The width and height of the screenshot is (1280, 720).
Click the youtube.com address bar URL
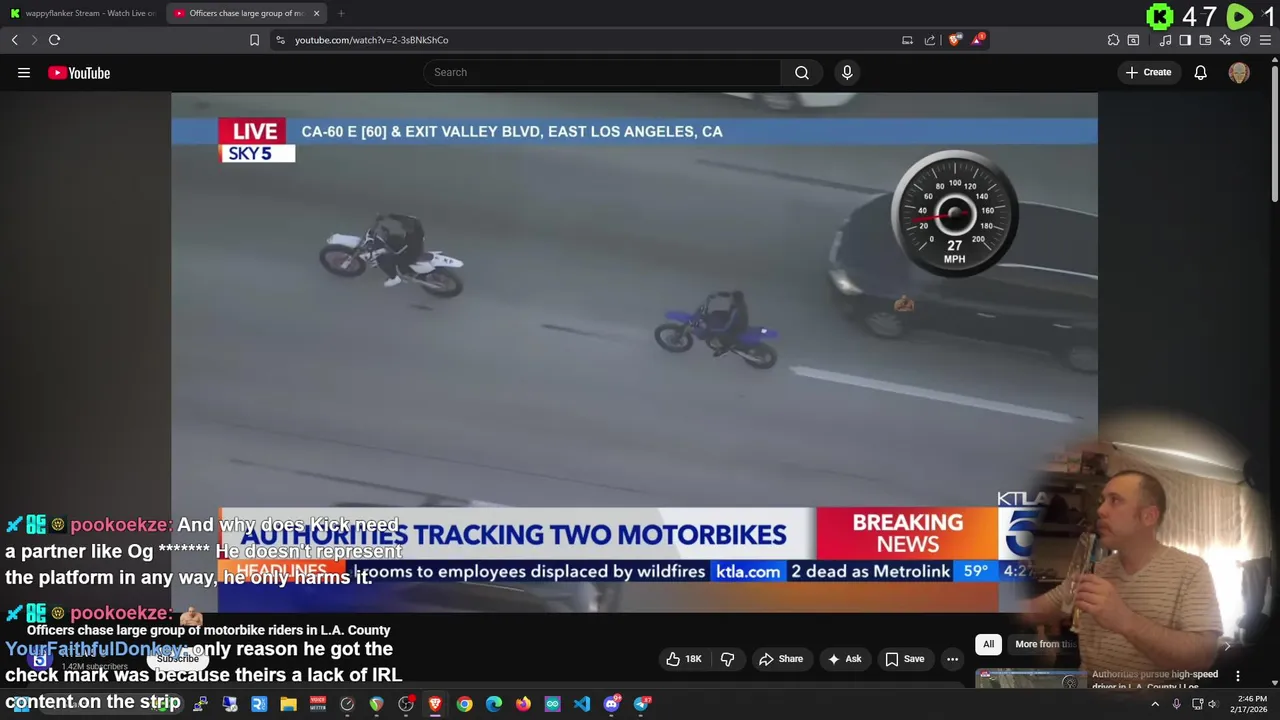click(371, 40)
